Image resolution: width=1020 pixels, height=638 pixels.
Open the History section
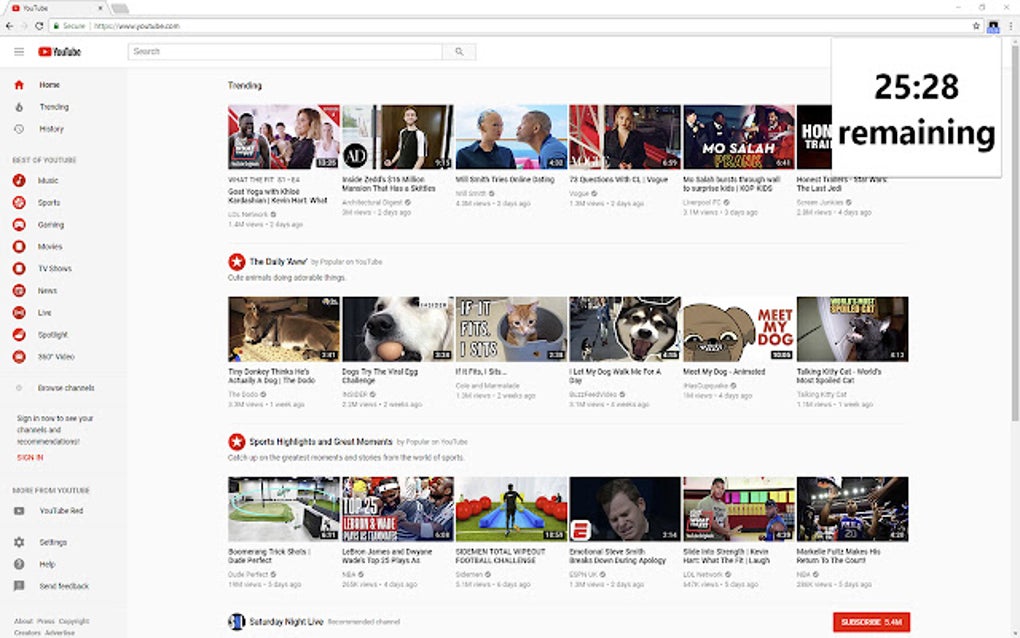[x=18, y=128]
